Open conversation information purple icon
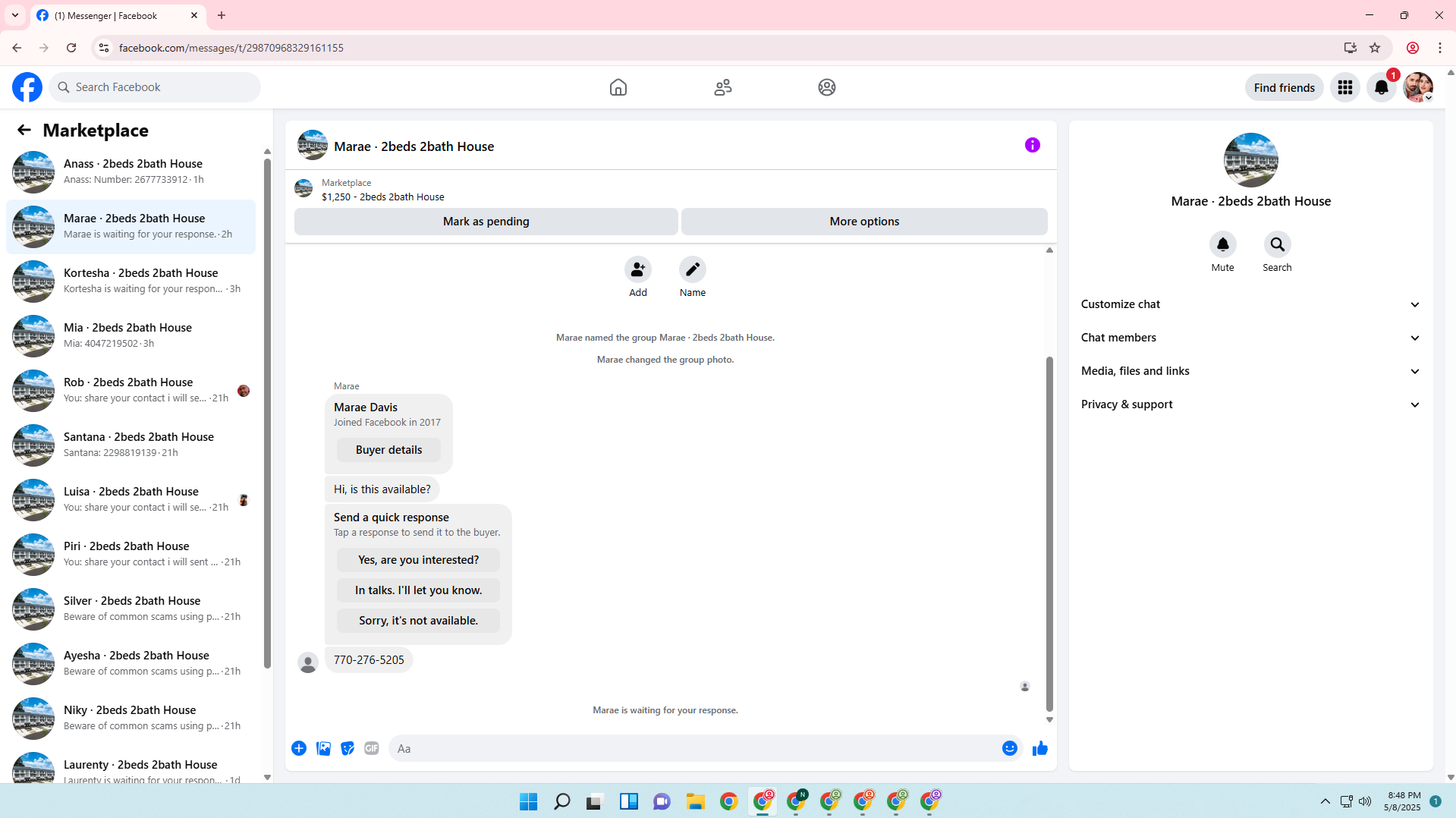This screenshot has width=1456, height=818. click(1032, 145)
